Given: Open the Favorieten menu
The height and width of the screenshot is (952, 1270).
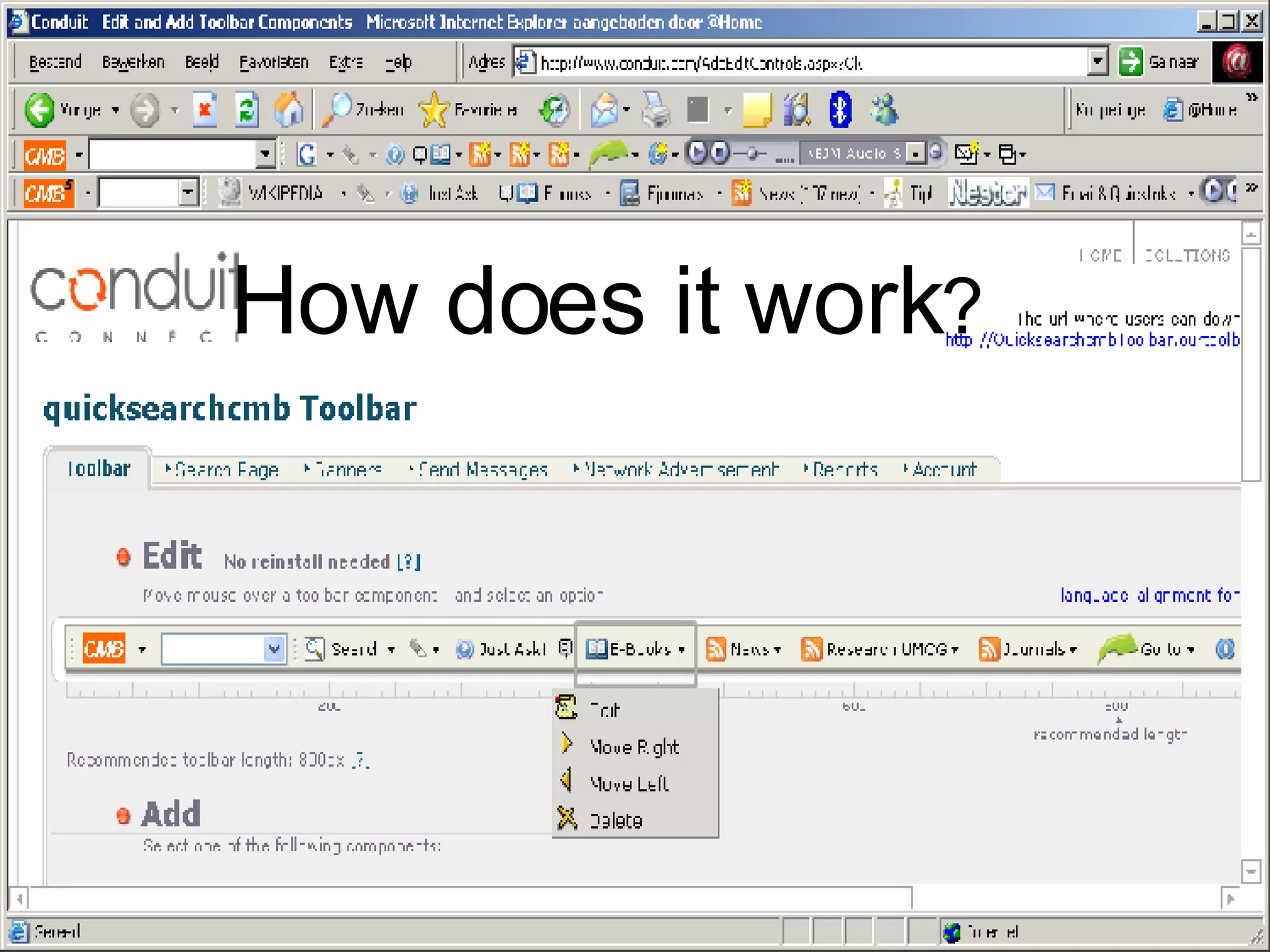Looking at the screenshot, I should click(x=273, y=62).
